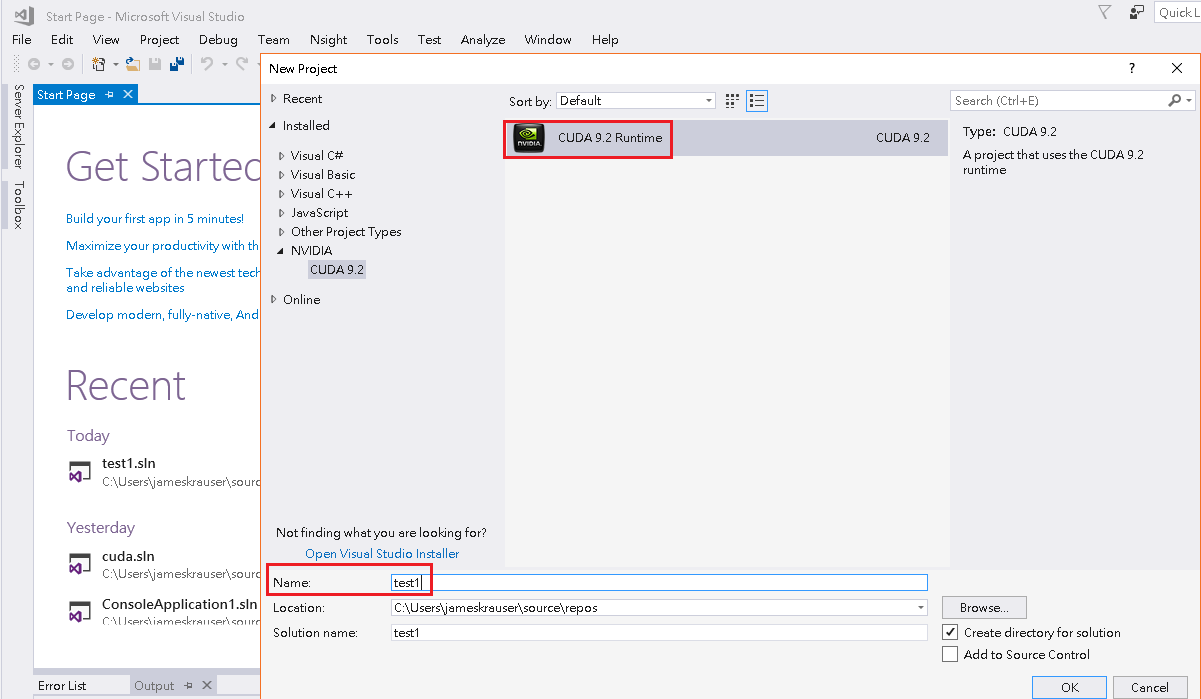The image size is (1201, 699).
Task: Open the Analyze menu
Action: click(x=483, y=39)
